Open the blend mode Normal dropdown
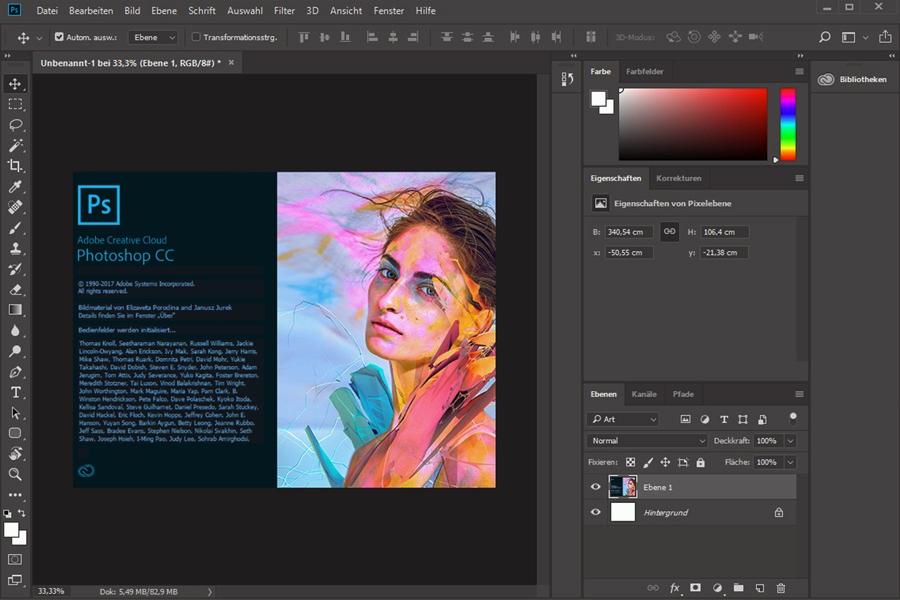 coord(646,440)
